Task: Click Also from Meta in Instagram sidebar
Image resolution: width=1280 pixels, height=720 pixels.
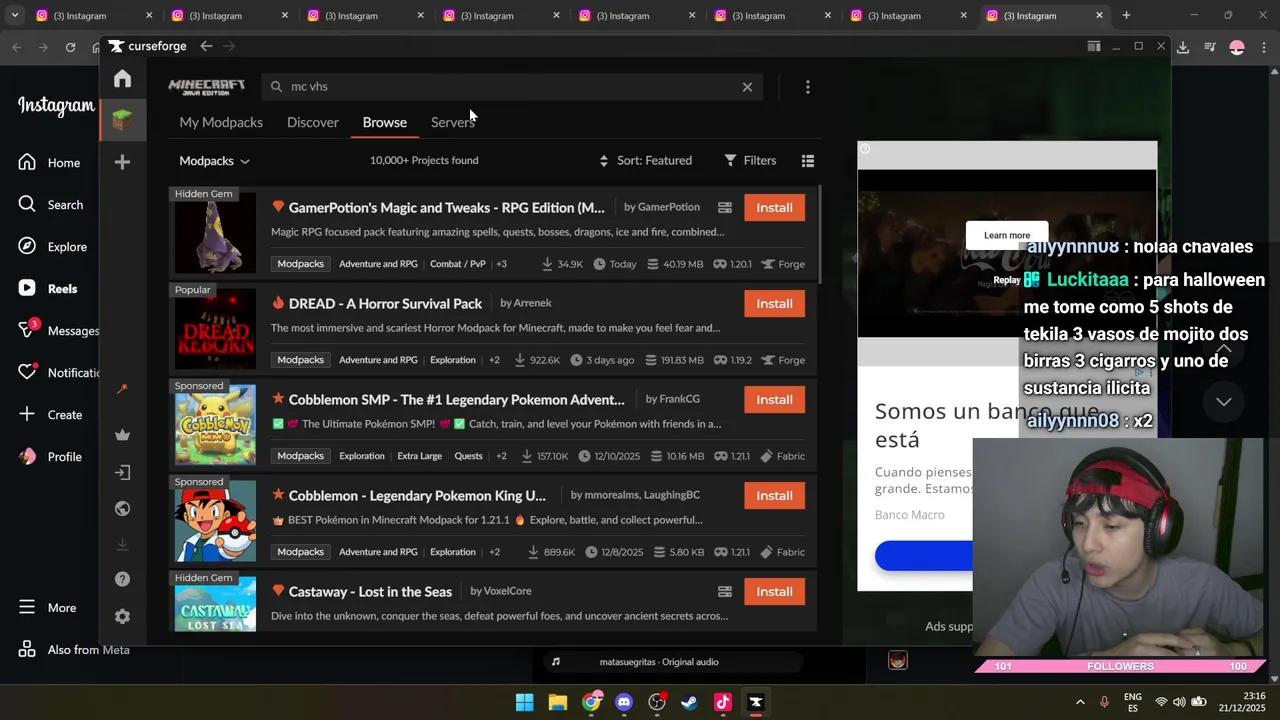Action: tap(73, 650)
